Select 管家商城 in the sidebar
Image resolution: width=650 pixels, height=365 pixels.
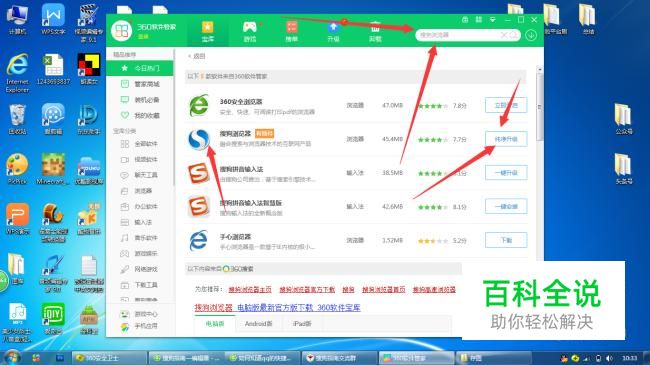[x=140, y=84]
